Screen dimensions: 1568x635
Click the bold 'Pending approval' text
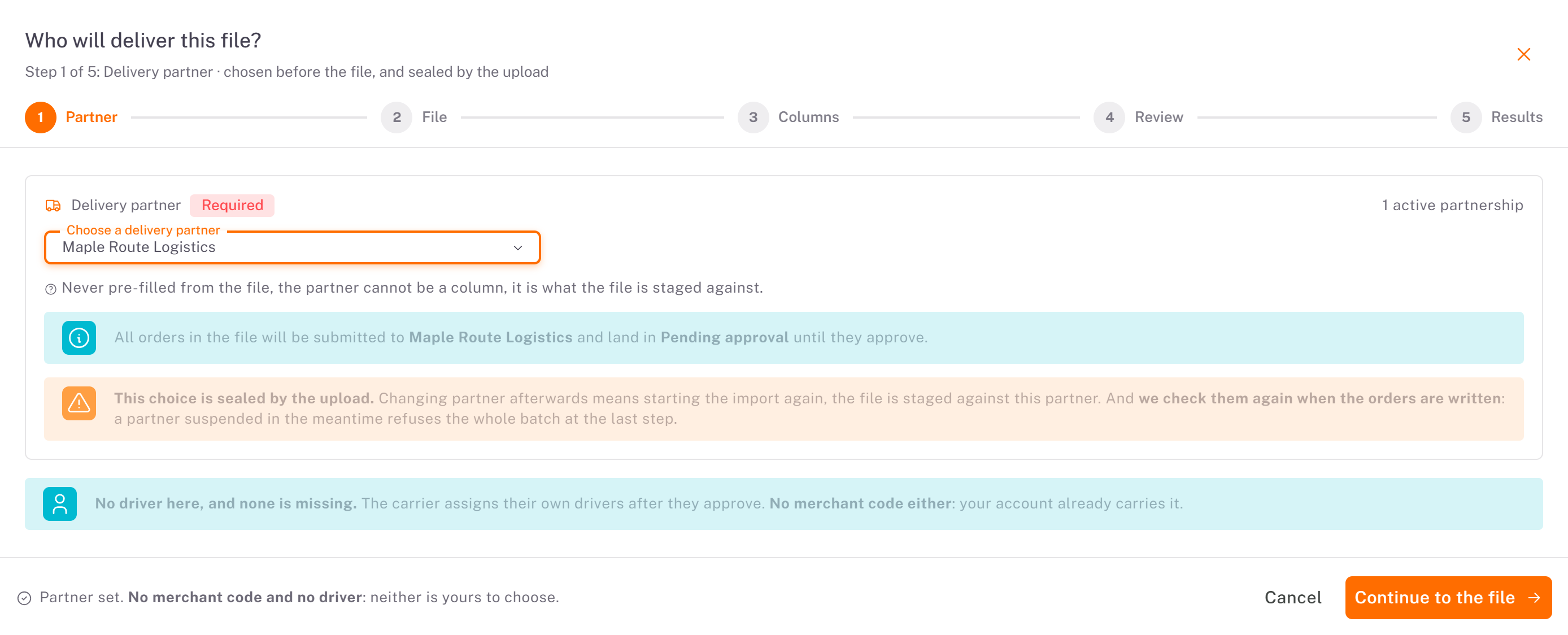[x=724, y=338]
